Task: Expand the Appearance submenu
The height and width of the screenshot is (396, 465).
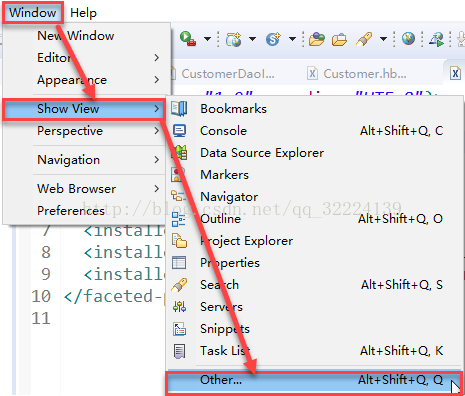Action: [87, 80]
